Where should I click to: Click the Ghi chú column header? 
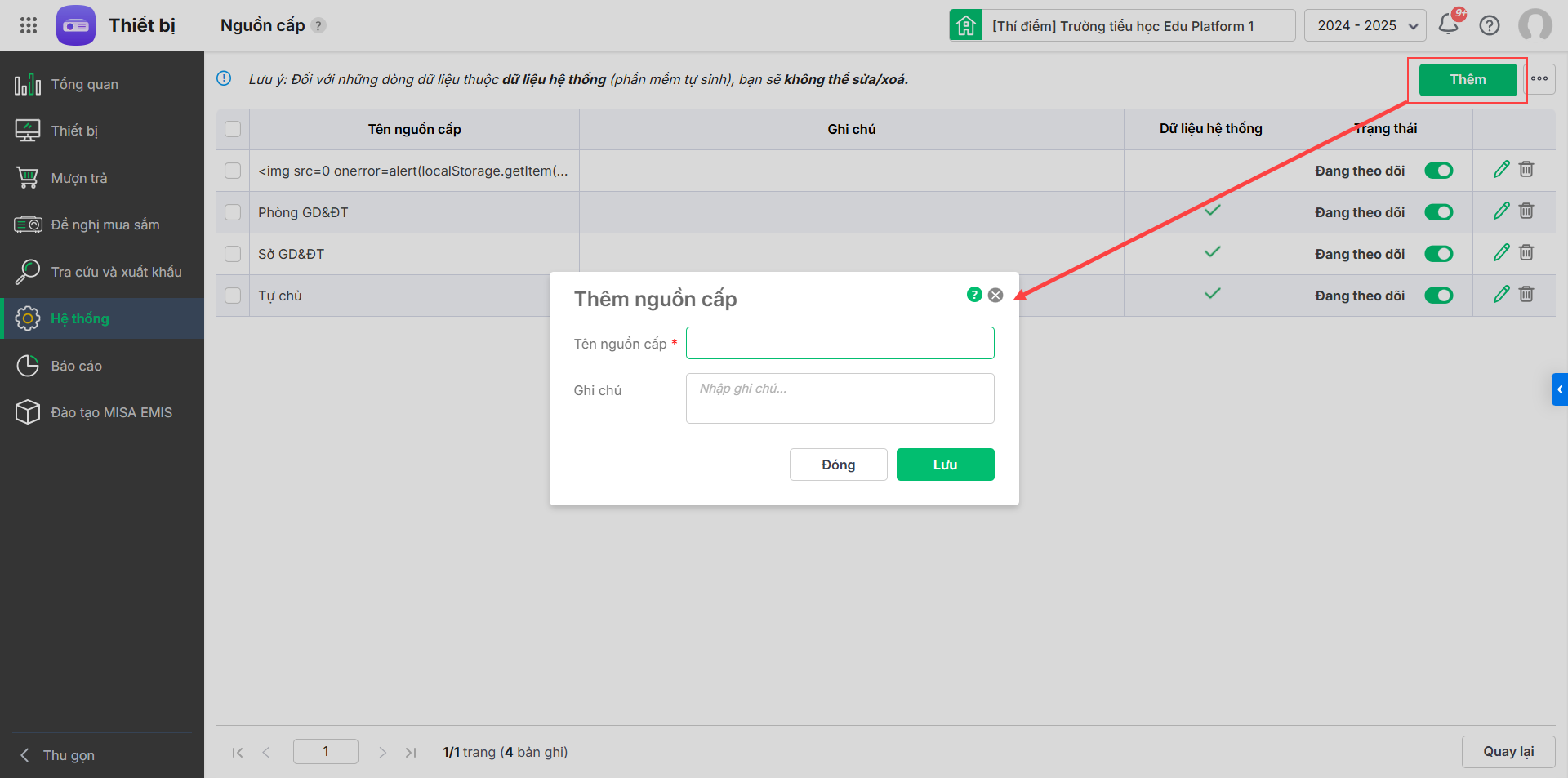tap(851, 129)
